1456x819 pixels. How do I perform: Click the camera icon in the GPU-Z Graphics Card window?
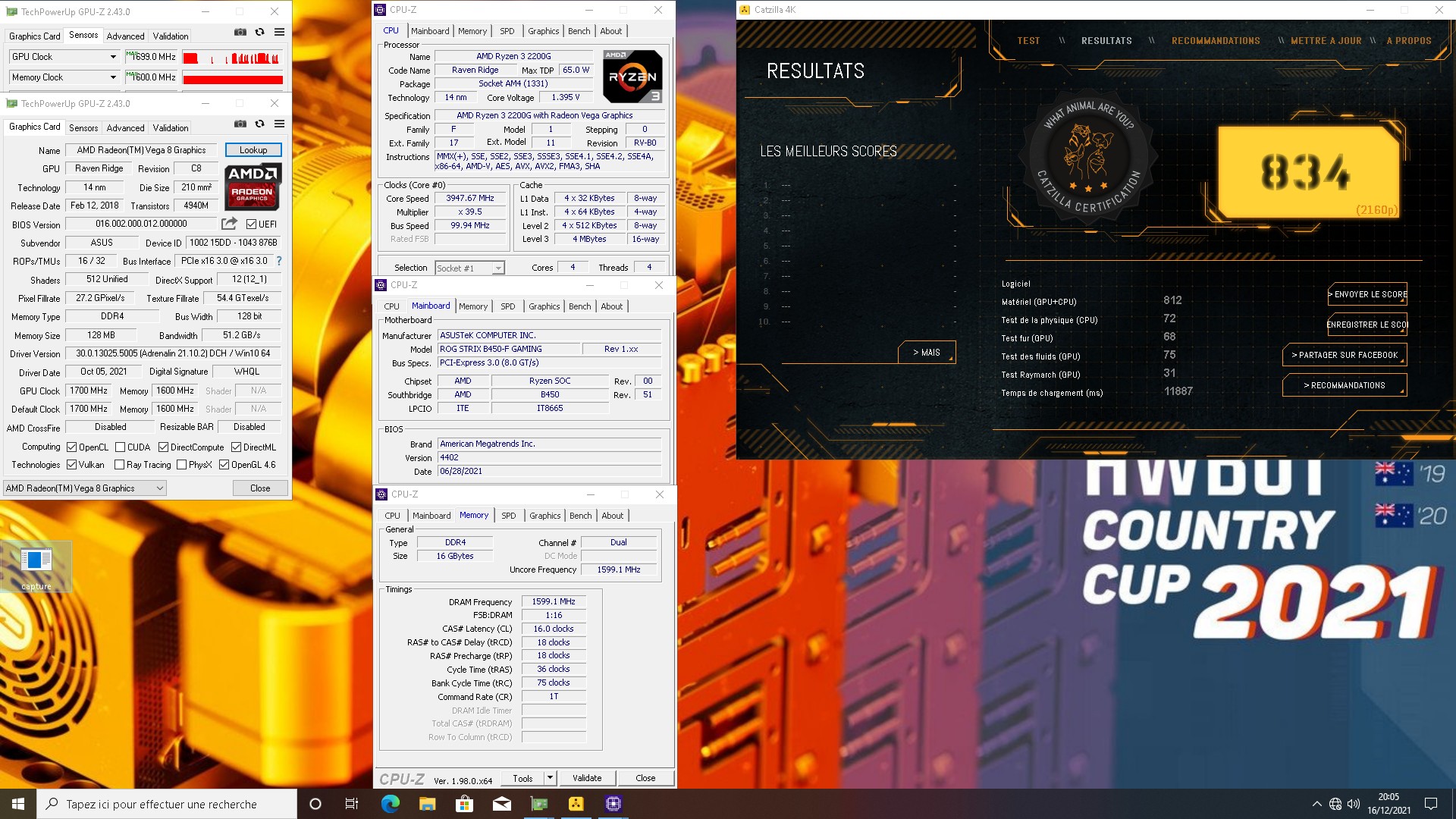click(240, 124)
